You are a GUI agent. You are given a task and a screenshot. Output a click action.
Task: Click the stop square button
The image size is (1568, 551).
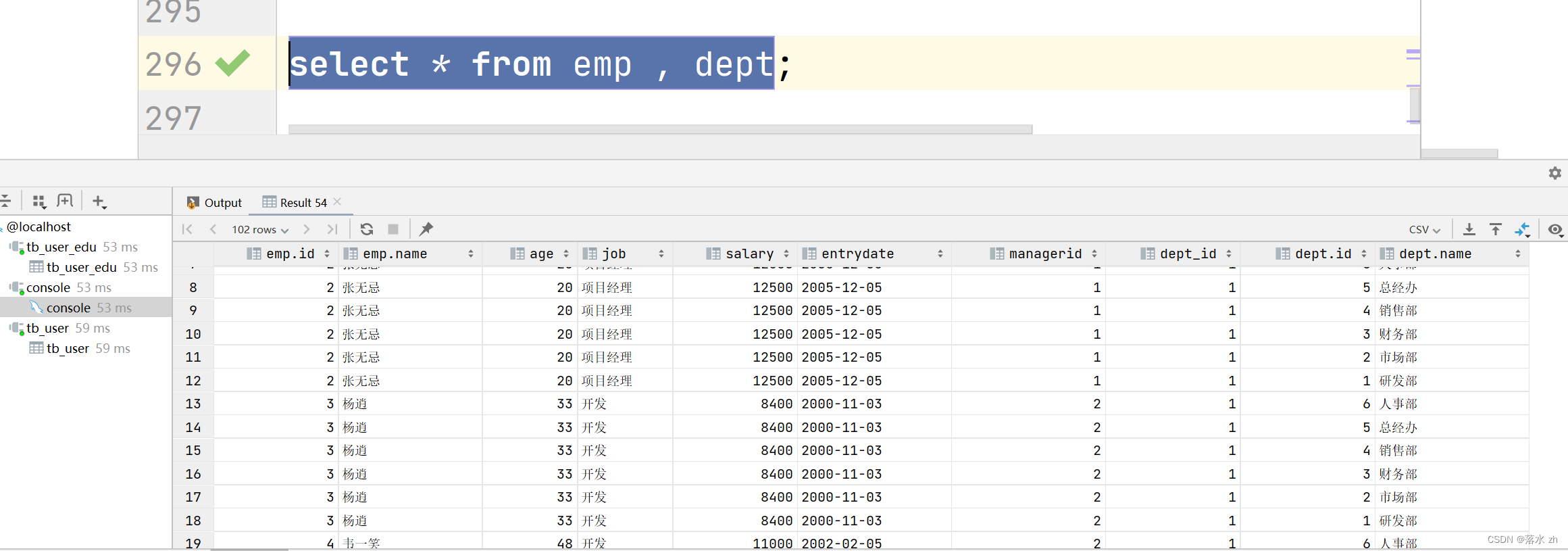click(x=393, y=229)
